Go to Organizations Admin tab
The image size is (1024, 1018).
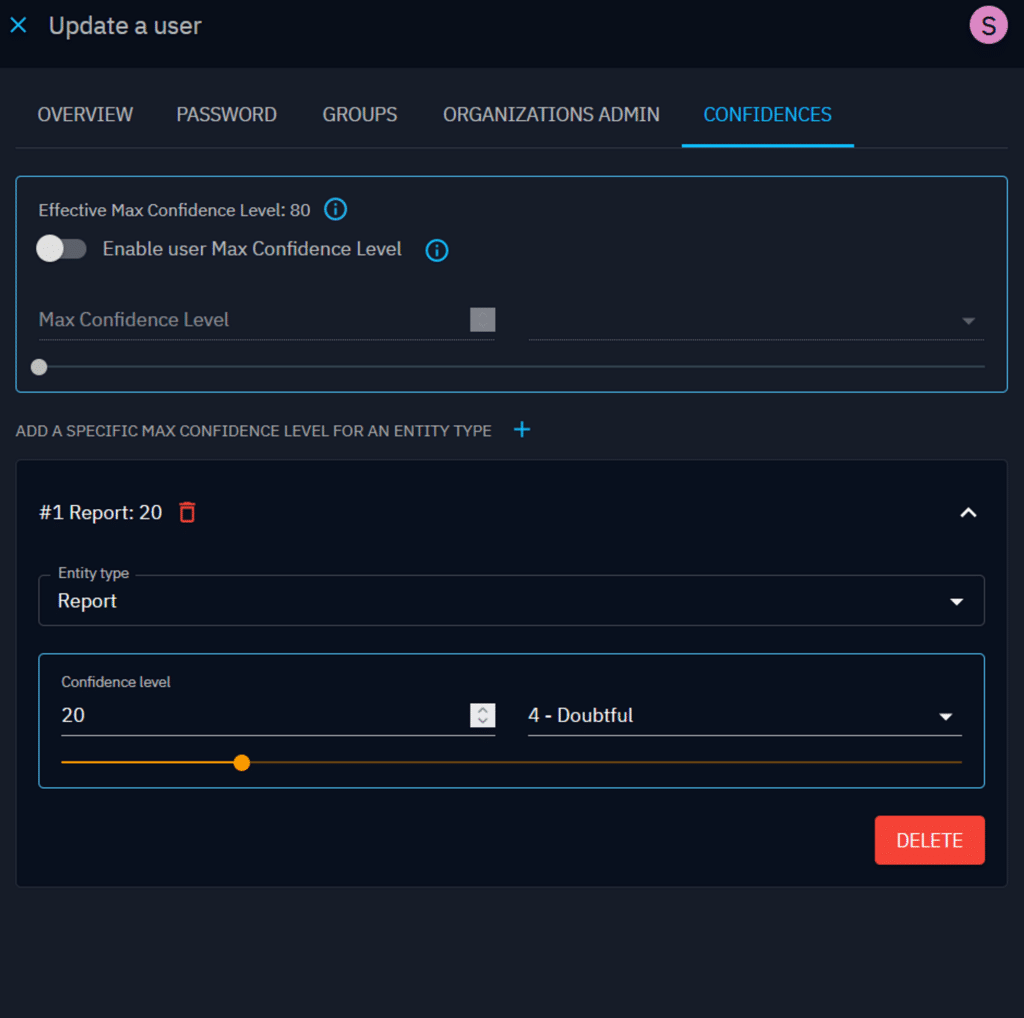(551, 115)
